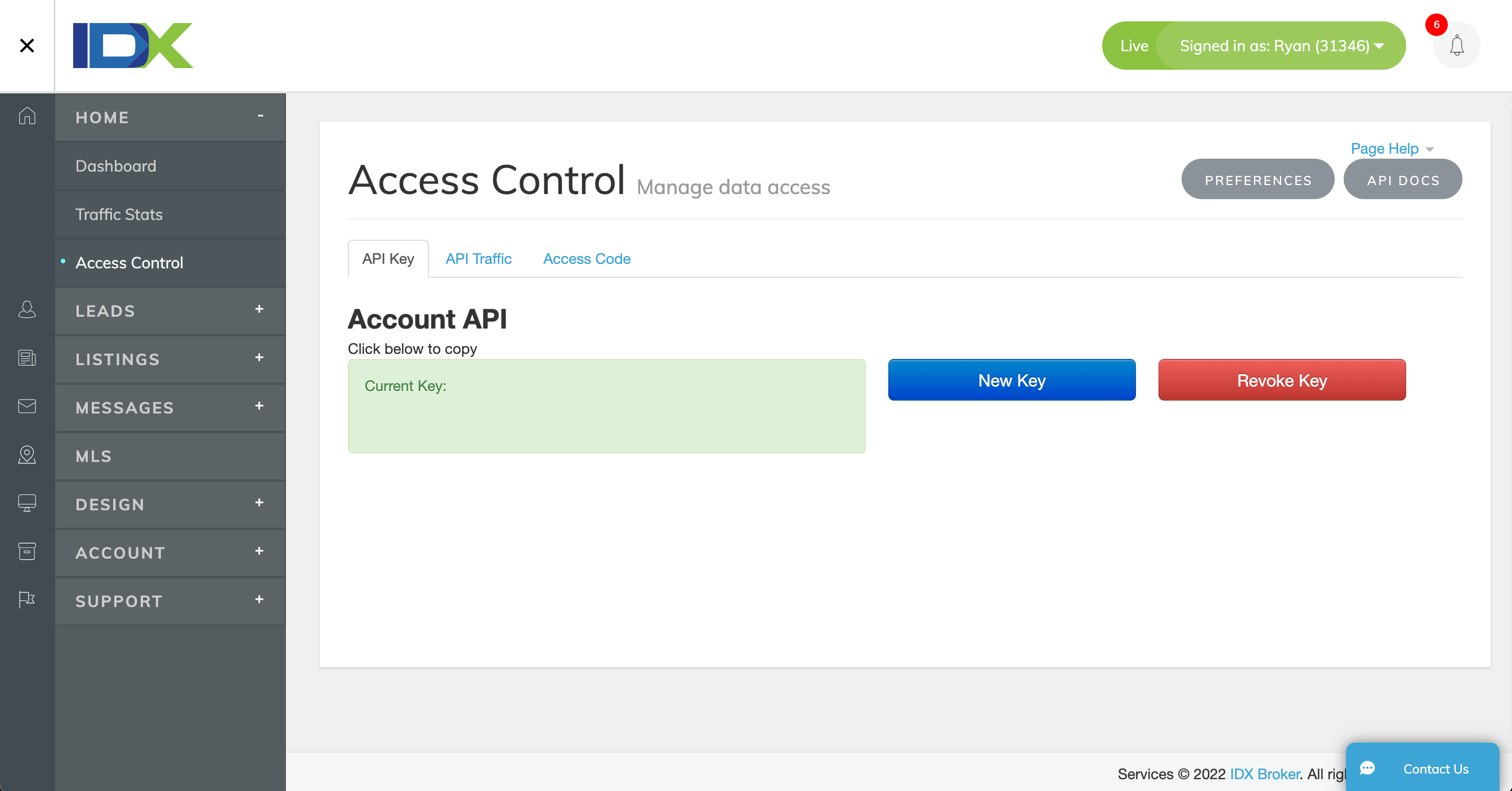Click the Leads section icon
This screenshot has width=1512, height=791.
27,310
